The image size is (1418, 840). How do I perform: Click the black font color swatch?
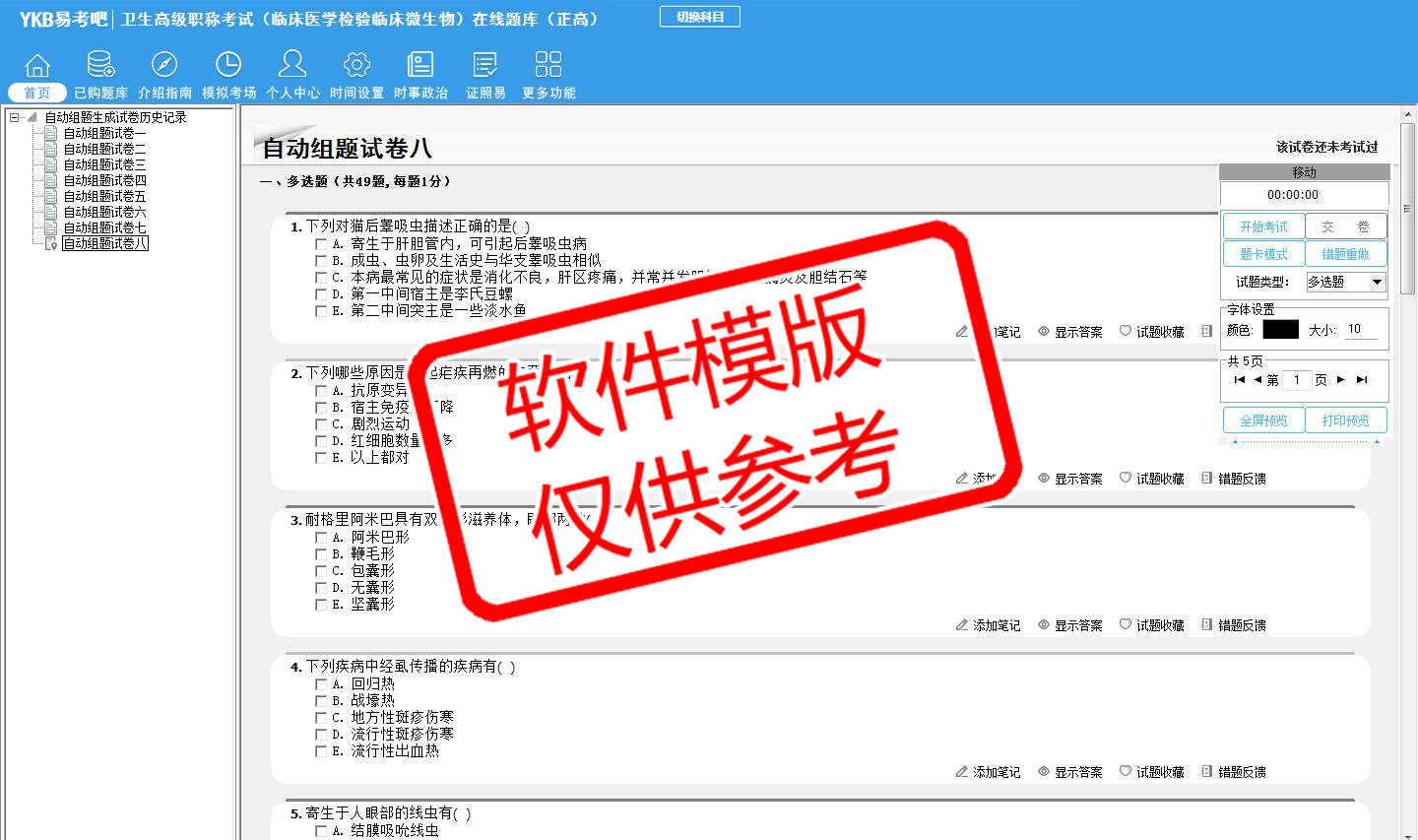(1280, 330)
